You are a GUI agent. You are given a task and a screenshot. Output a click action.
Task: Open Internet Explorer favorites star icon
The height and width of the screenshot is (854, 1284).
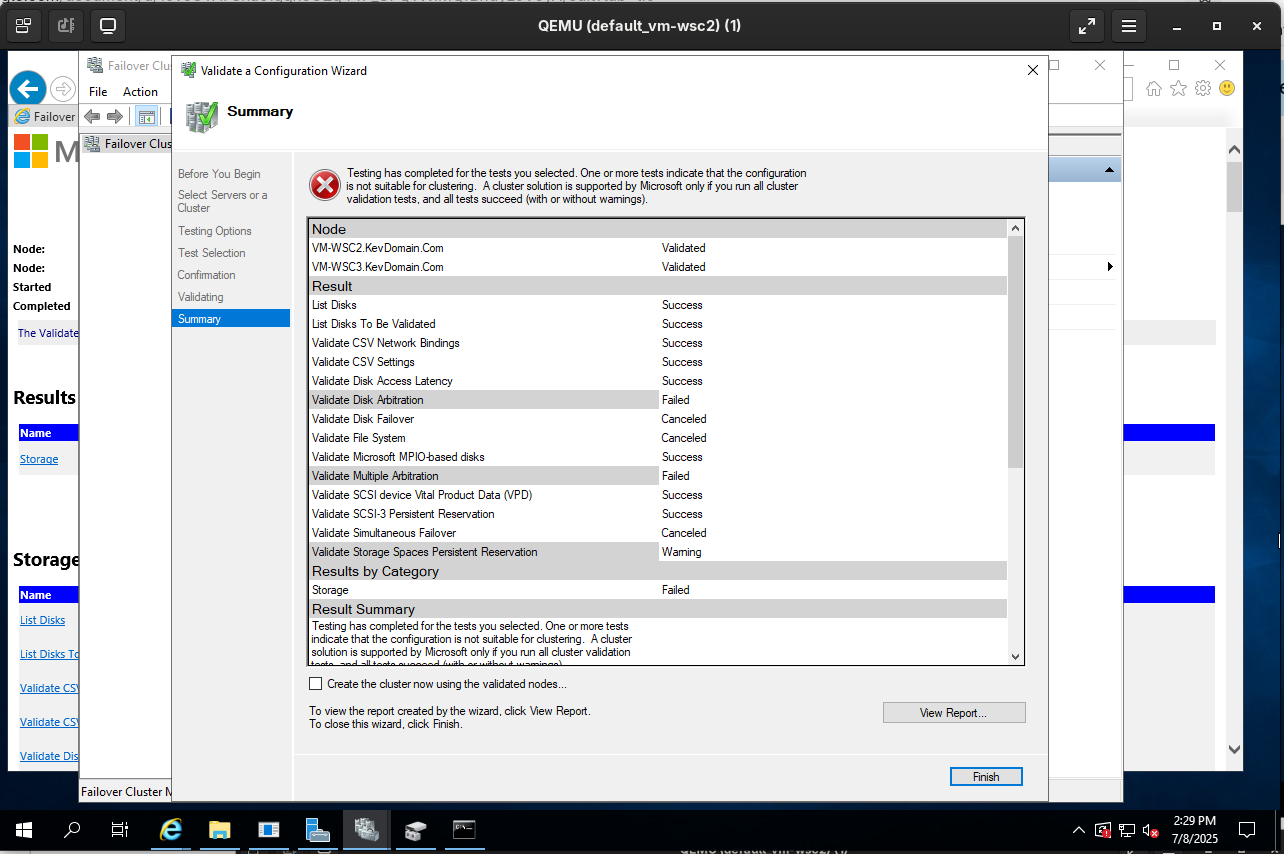pyautogui.click(x=1178, y=88)
